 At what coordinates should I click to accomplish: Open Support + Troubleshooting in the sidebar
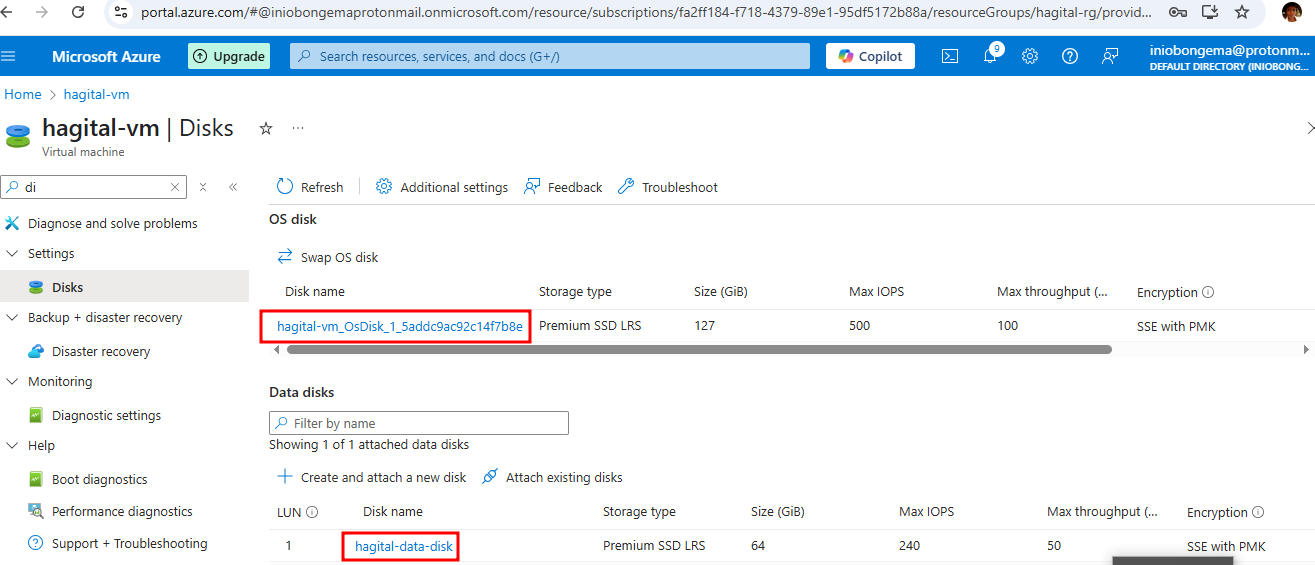coord(130,543)
